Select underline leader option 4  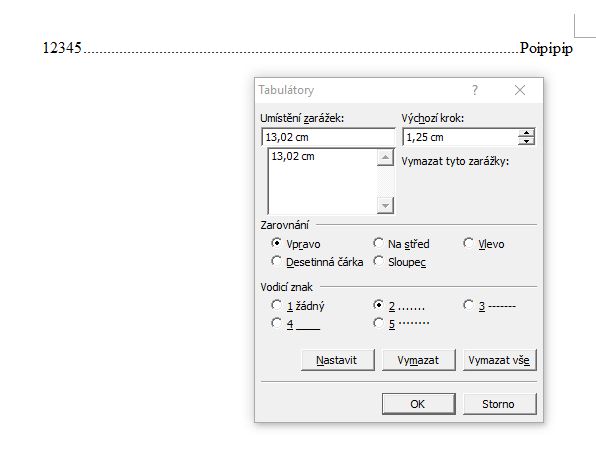(x=276, y=324)
